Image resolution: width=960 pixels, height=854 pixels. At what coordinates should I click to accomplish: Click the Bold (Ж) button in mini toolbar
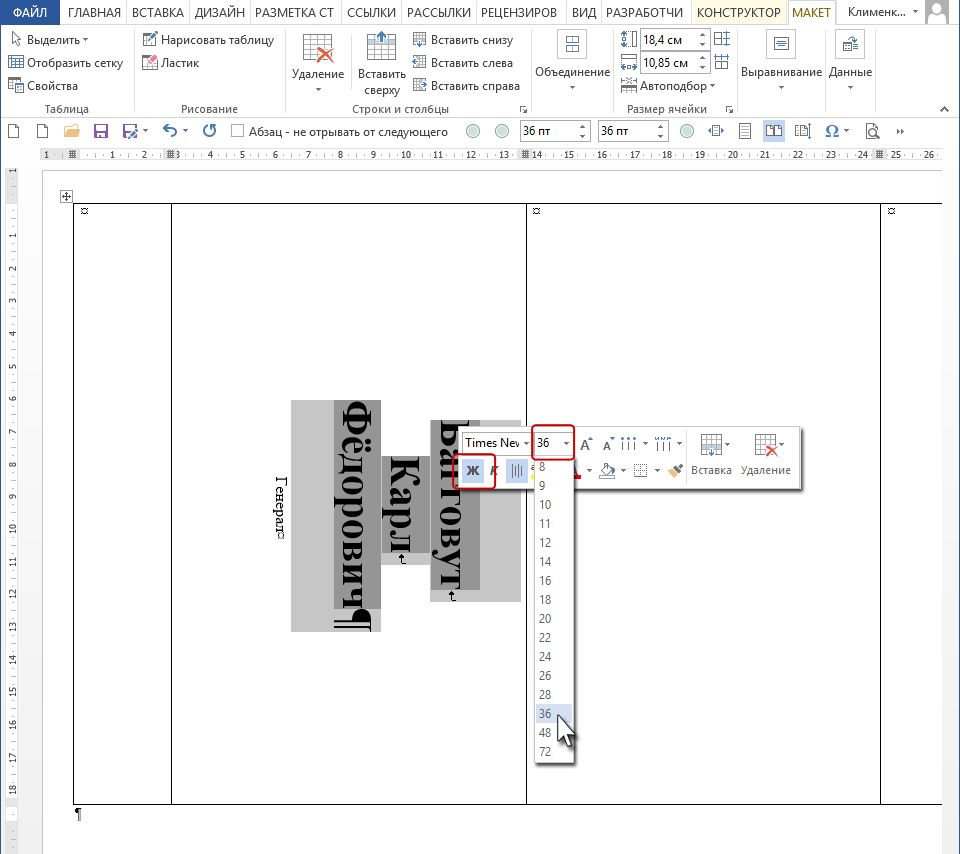[473, 470]
